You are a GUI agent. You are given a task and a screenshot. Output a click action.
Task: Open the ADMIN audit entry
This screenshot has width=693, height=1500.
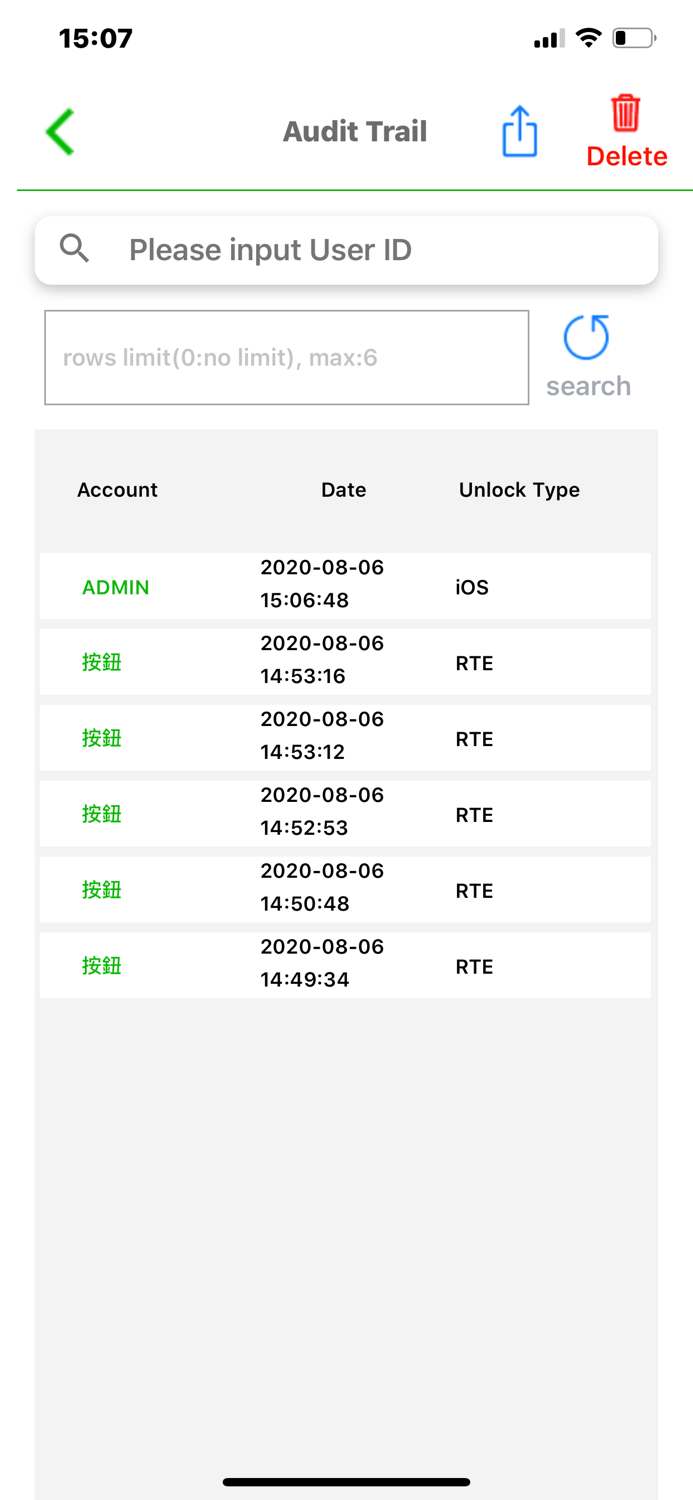click(345, 586)
